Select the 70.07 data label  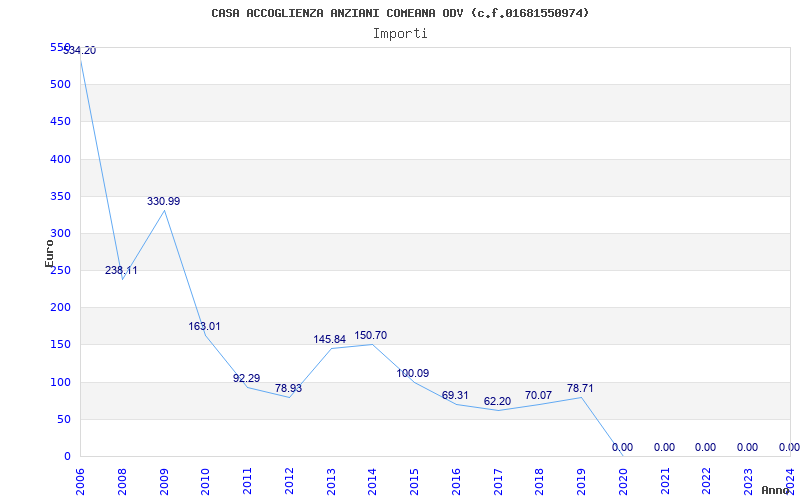538,395
